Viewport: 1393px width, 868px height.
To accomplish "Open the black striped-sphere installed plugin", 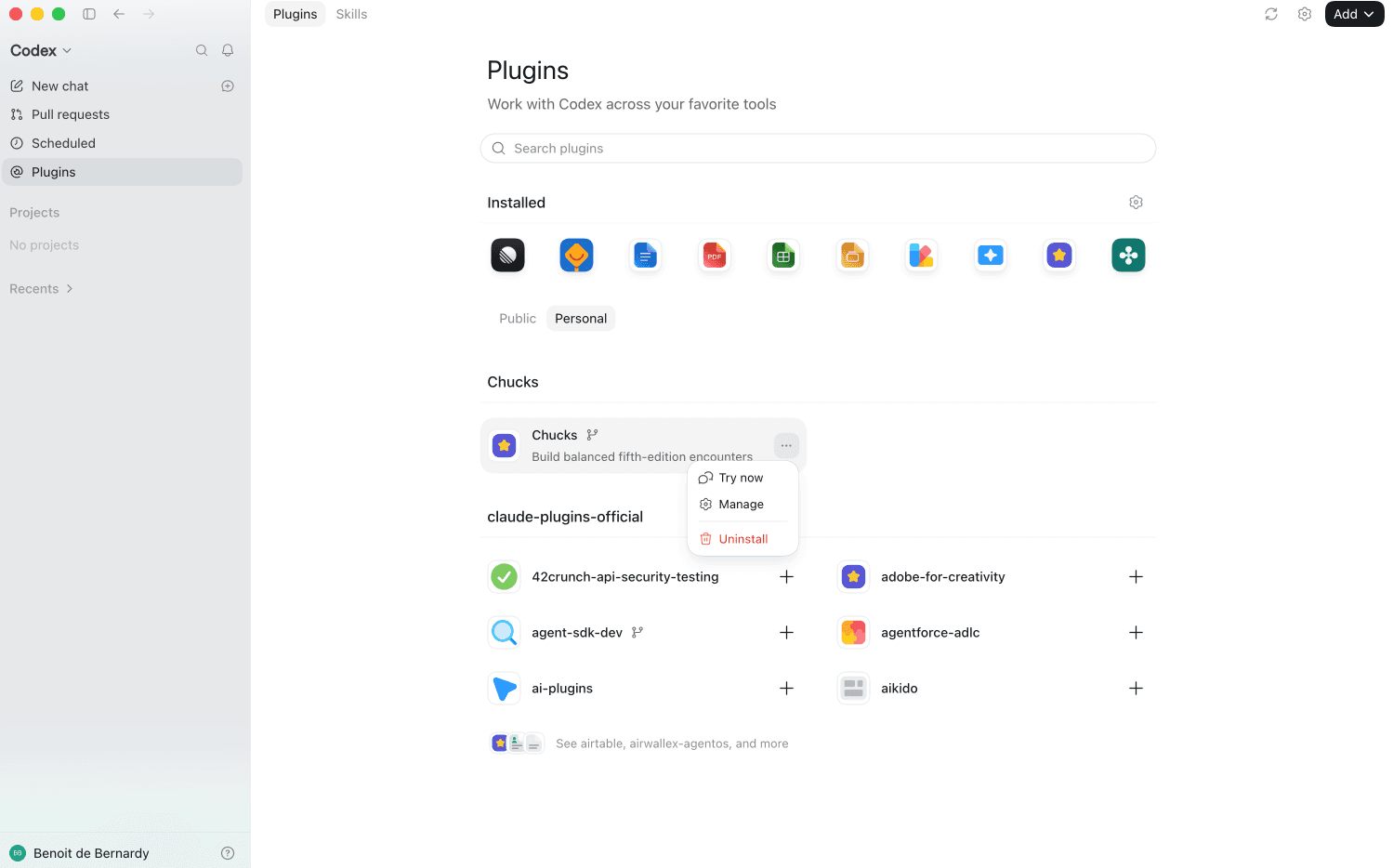I will coord(507,256).
